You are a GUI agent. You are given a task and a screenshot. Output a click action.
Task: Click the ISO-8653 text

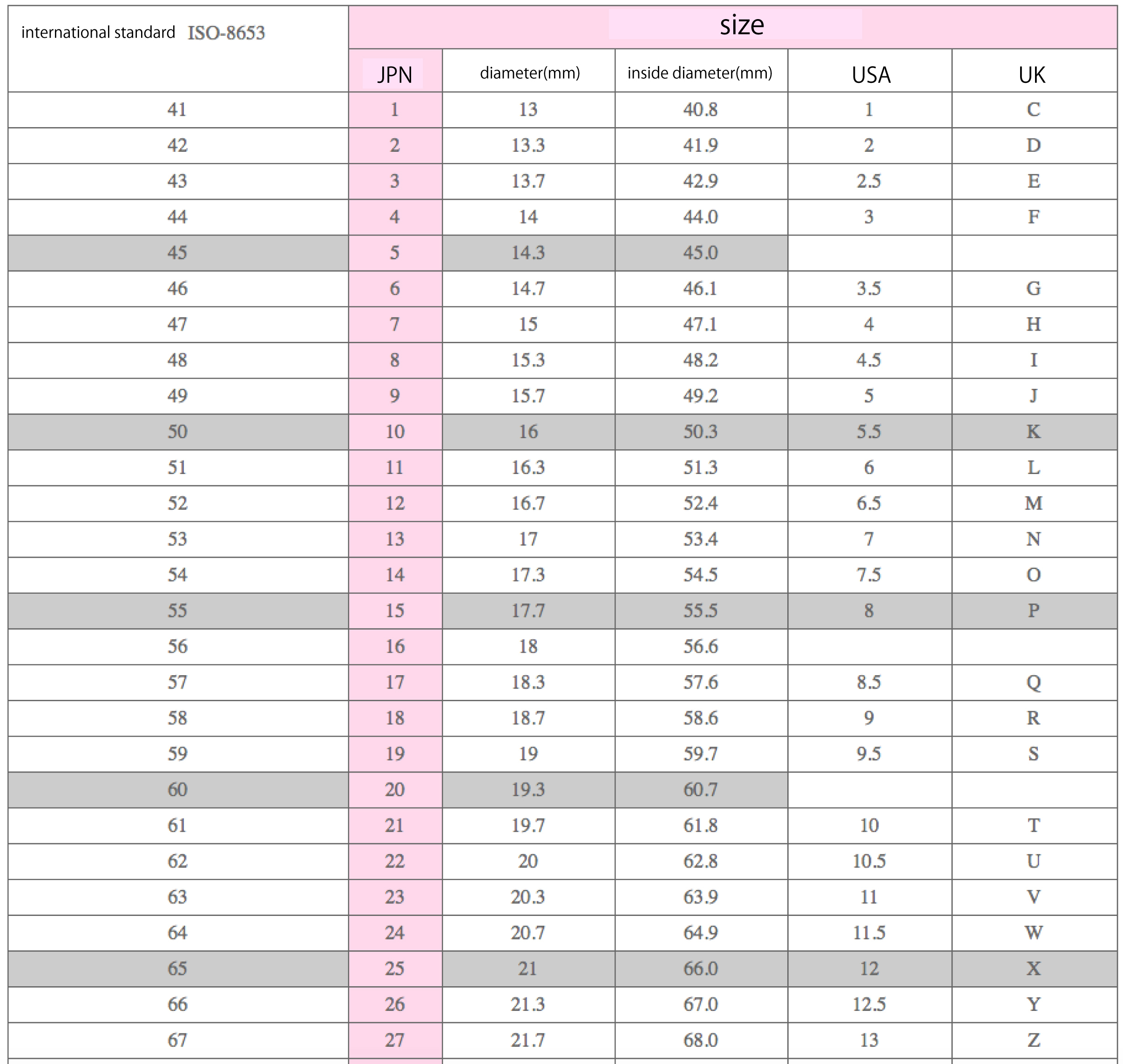tap(226, 33)
